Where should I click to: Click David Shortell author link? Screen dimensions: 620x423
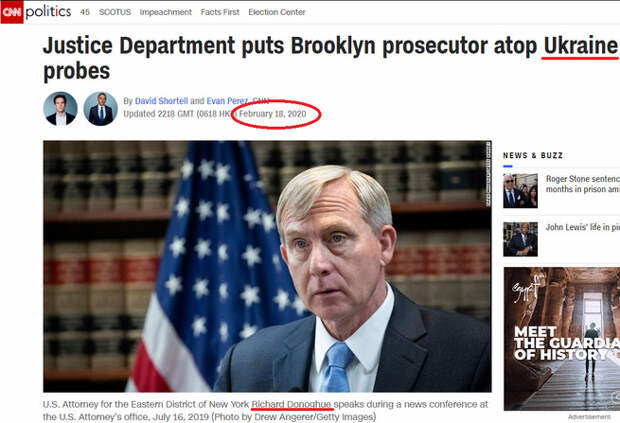(161, 101)
